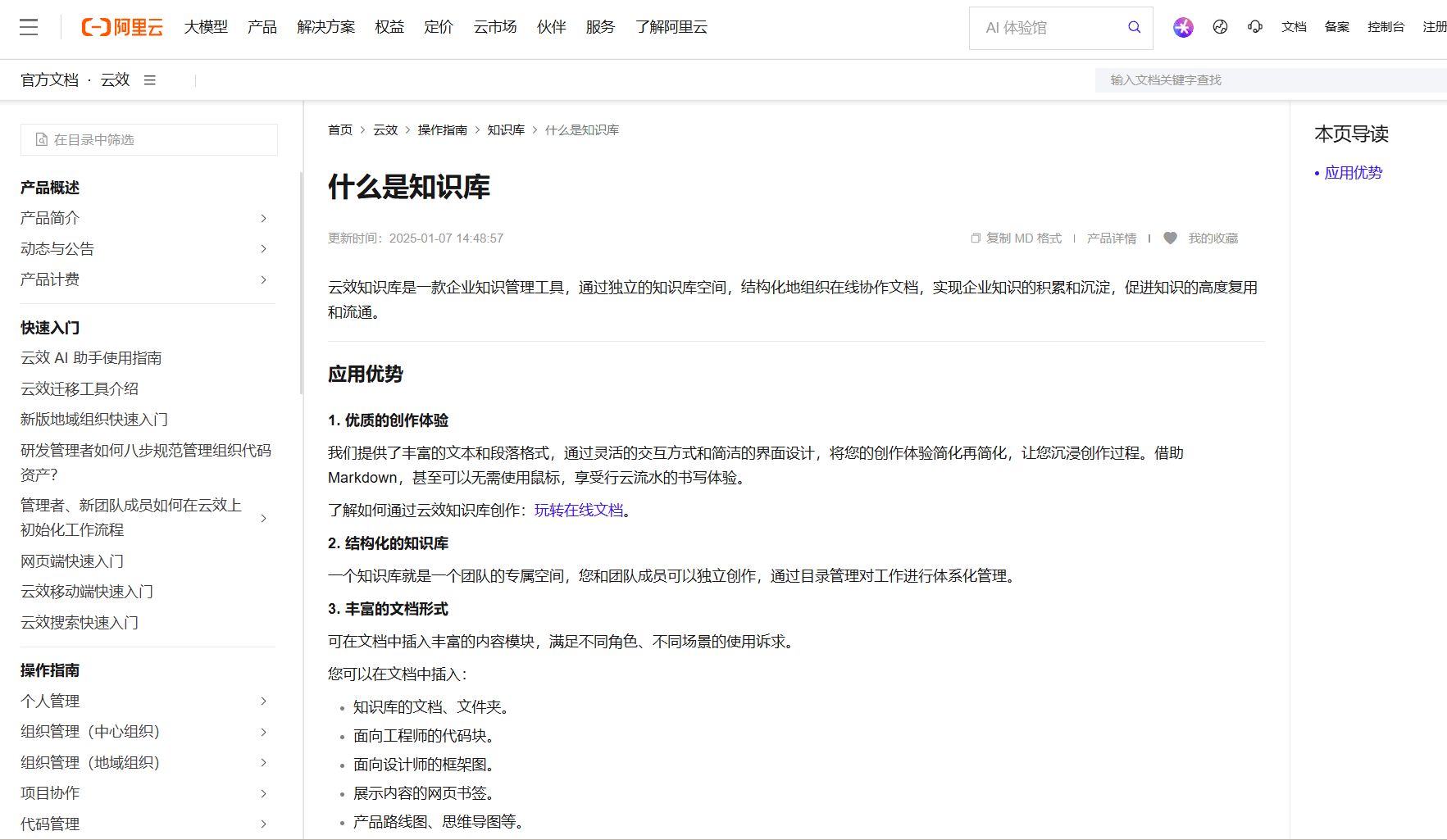Image resolution: width=1447 pixels, height=840 pixels.
Task: Click the 本页导读 heading
Action: pos(1352,134)
